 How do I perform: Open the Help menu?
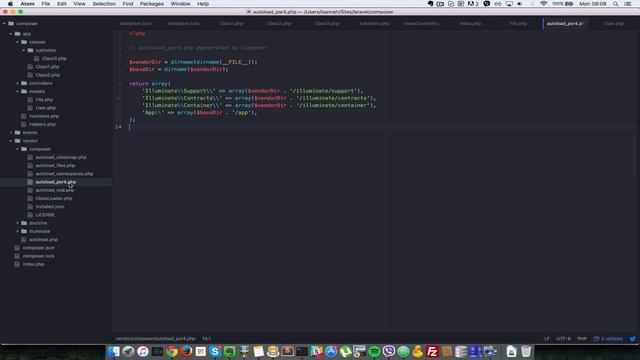coord(203,4)
